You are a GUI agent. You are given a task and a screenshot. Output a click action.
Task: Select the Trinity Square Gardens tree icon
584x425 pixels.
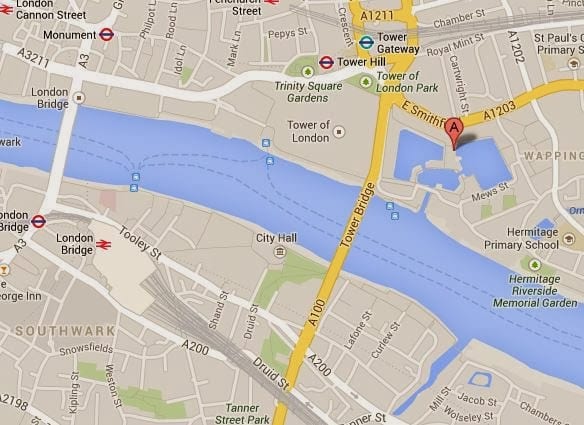[308, 72]
